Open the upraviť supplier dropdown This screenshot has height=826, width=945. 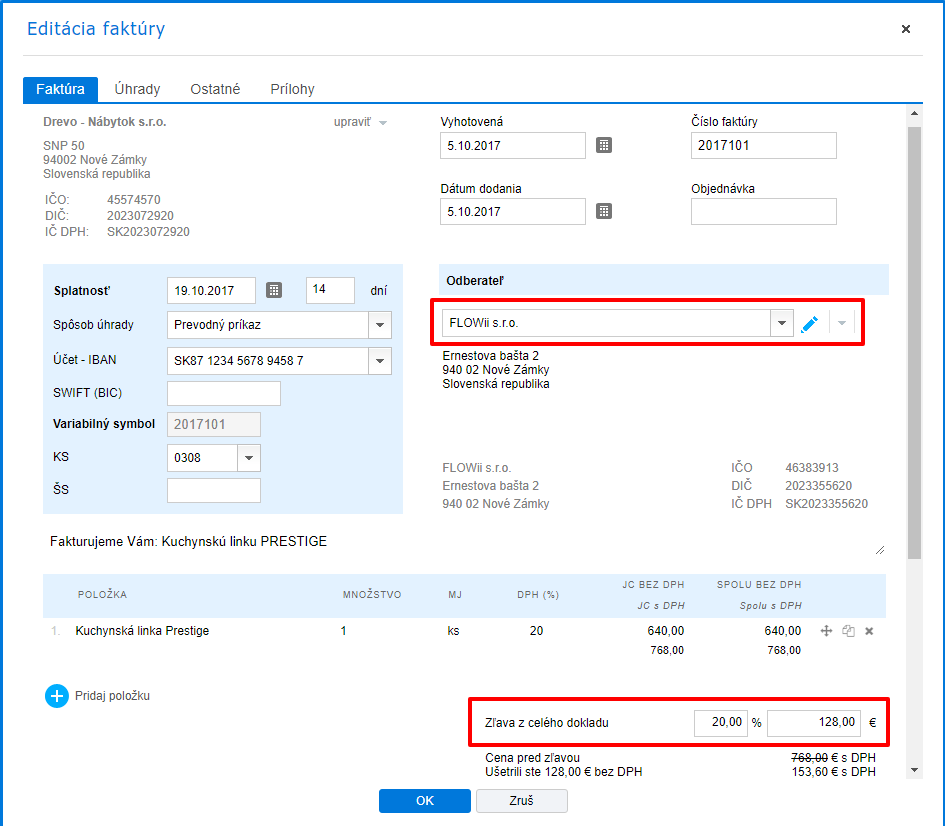point(360,122)
